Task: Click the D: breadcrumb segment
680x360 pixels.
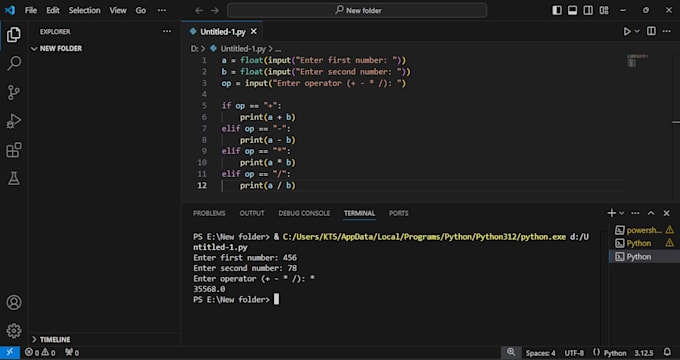Action: click(x=195, y=49)
